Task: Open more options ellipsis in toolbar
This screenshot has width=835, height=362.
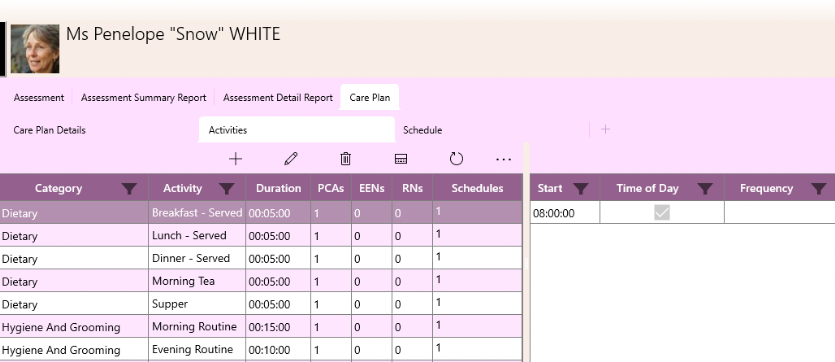Action: (x=503, y=159)
